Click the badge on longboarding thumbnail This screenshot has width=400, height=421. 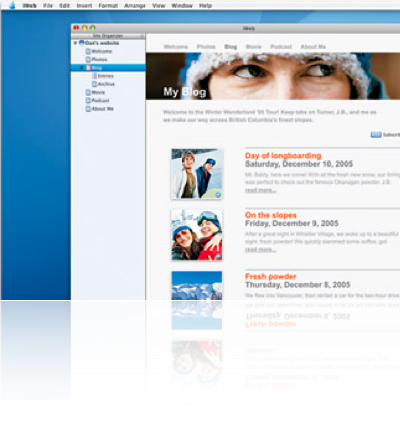[218, 195]
